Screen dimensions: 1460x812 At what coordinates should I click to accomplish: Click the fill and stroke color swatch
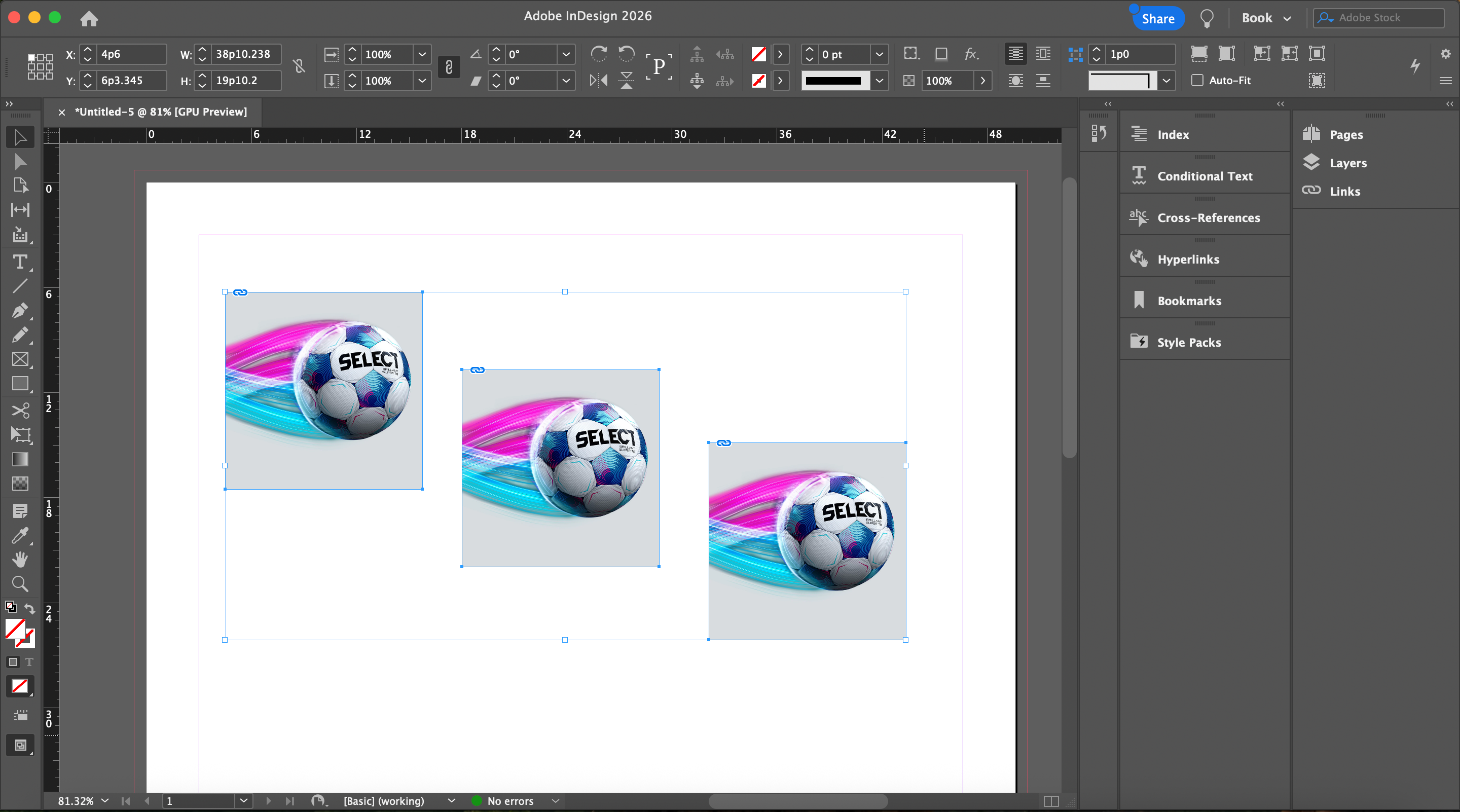[16, 629]
